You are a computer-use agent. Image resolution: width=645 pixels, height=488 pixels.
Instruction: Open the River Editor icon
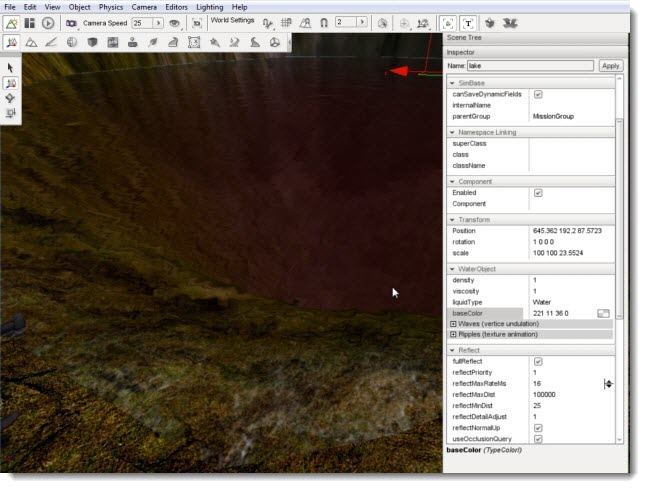234,42
